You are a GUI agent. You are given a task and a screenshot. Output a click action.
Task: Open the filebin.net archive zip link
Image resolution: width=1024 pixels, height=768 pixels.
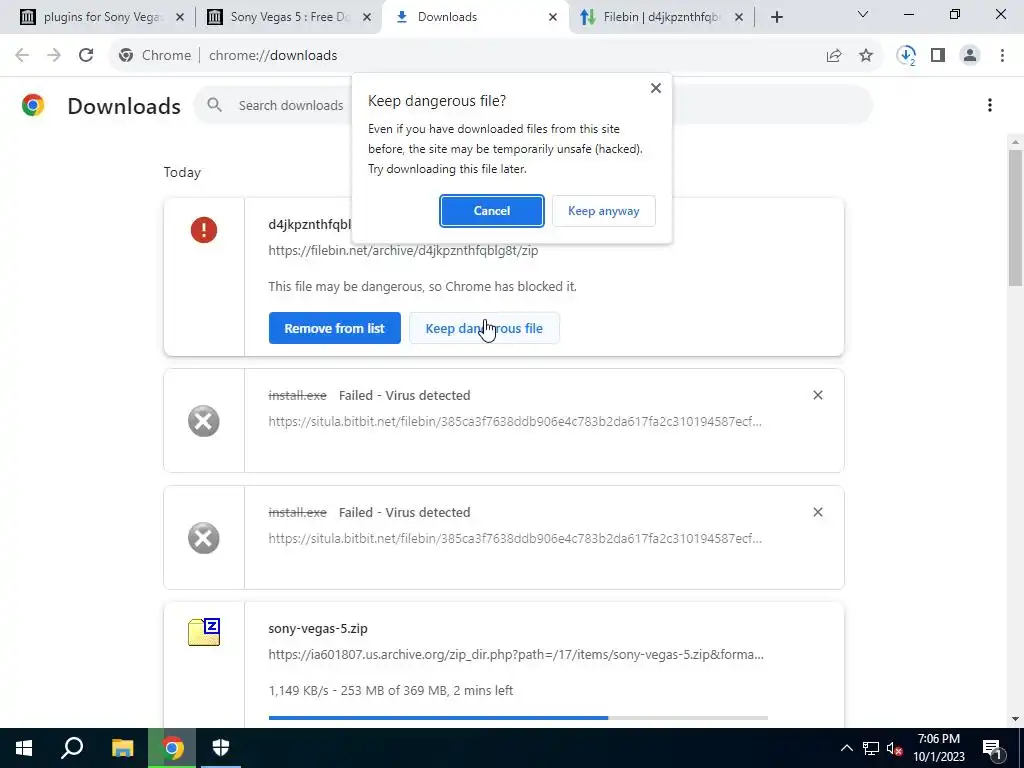[x=403, y=250]
